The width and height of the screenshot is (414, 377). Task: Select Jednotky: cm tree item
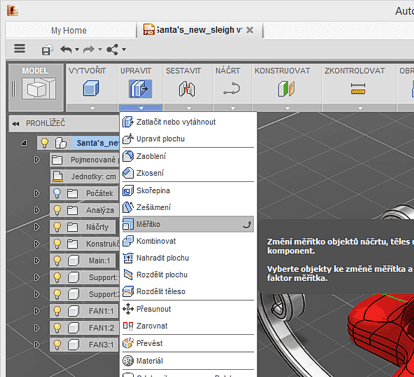click(85, 176)
